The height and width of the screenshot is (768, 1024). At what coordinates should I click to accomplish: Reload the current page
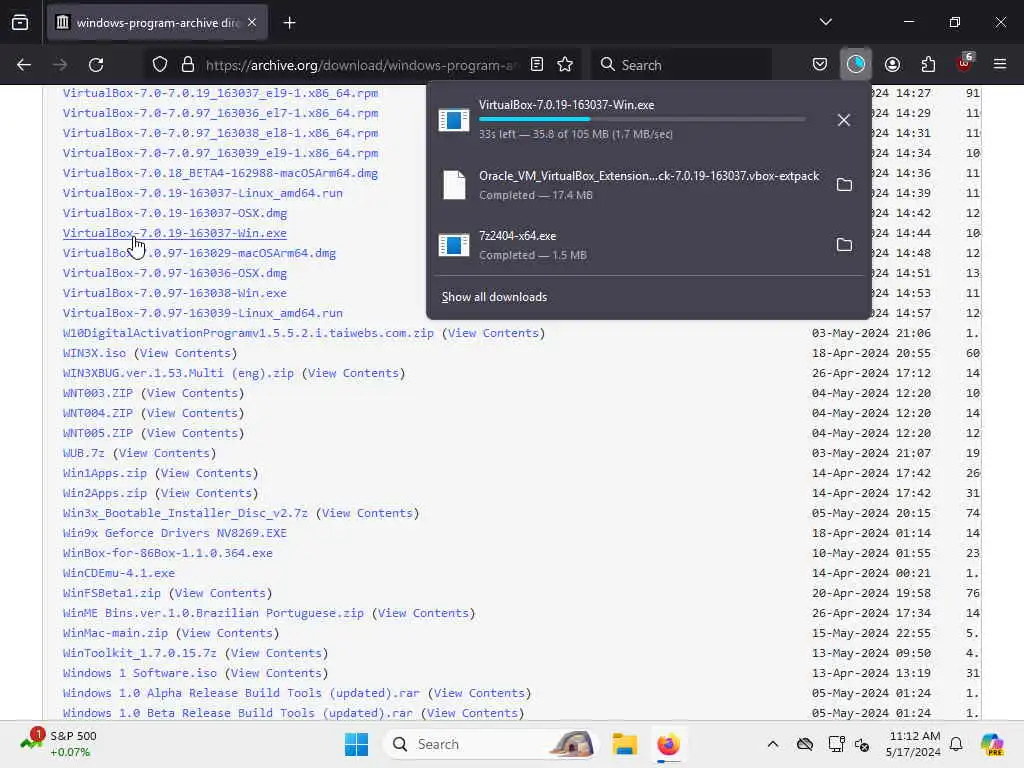click(96, 65)
